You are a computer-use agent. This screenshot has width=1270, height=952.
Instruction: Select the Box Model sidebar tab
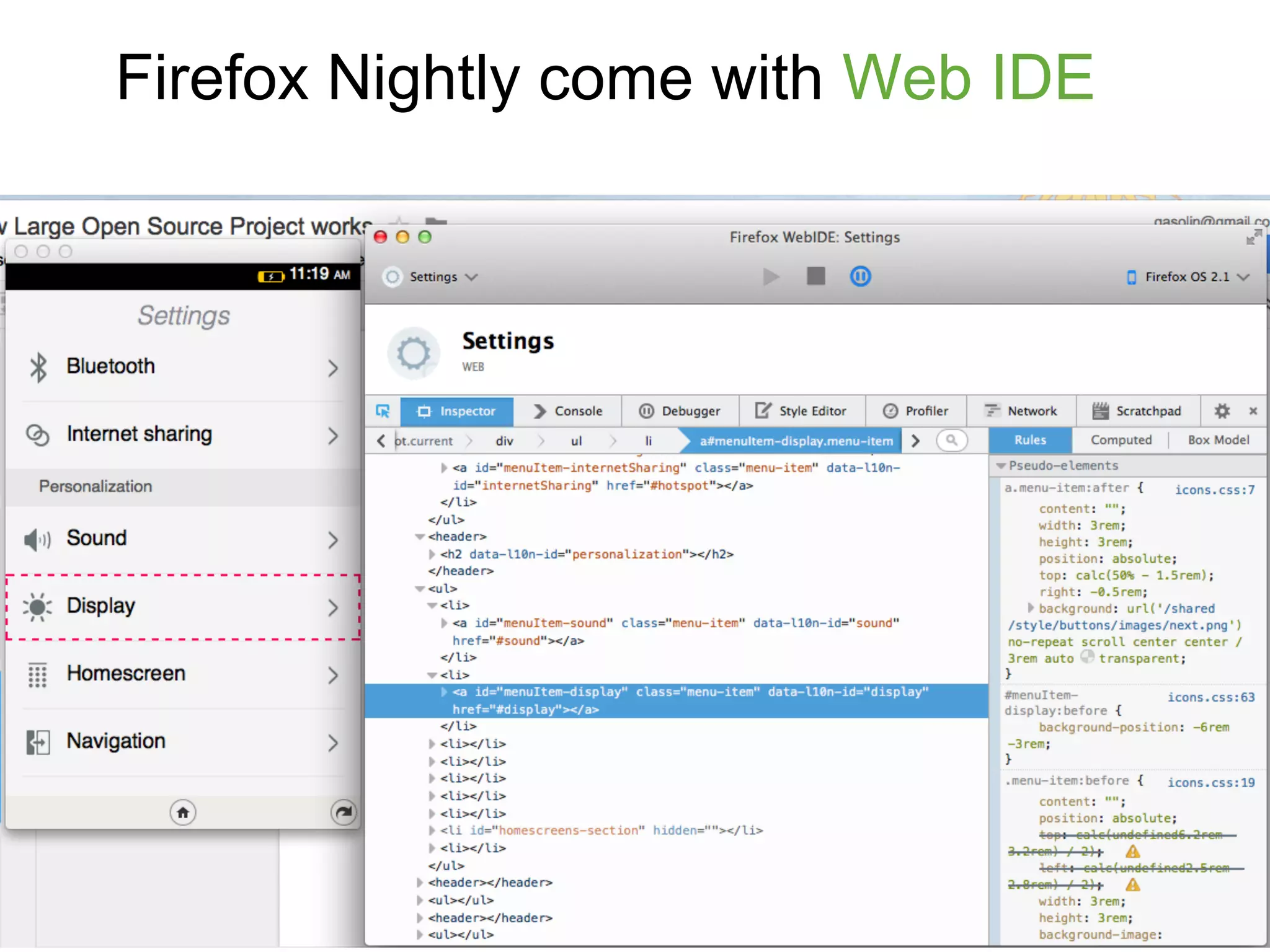[1219, 440]
